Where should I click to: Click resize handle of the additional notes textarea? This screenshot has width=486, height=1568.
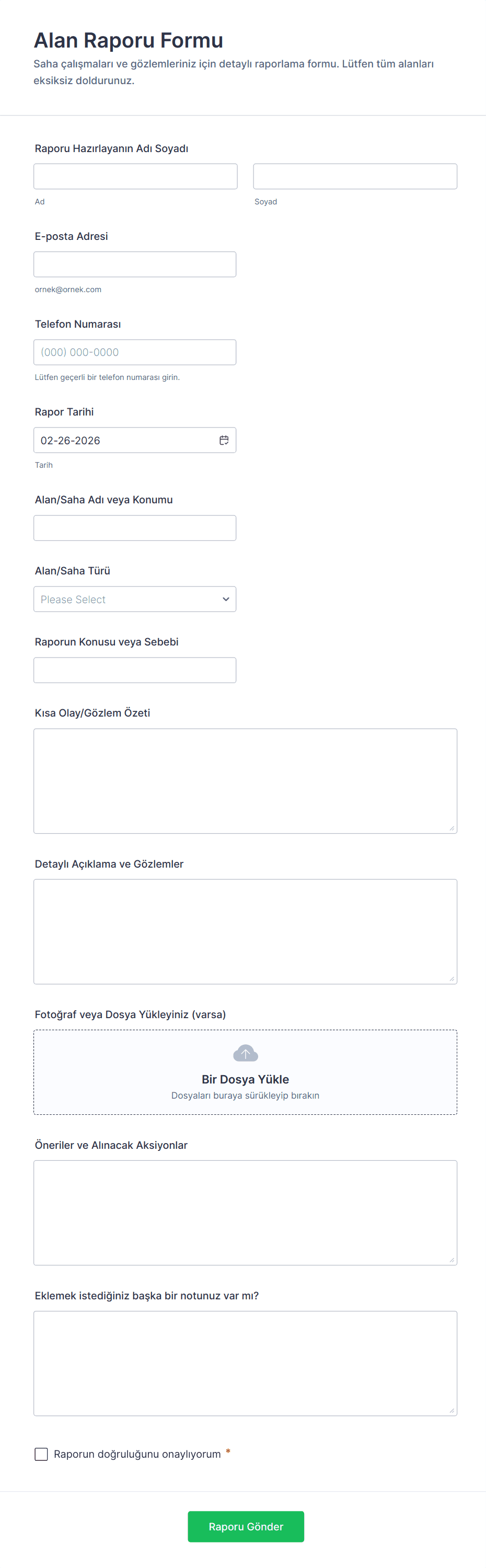click(452, 1410)
